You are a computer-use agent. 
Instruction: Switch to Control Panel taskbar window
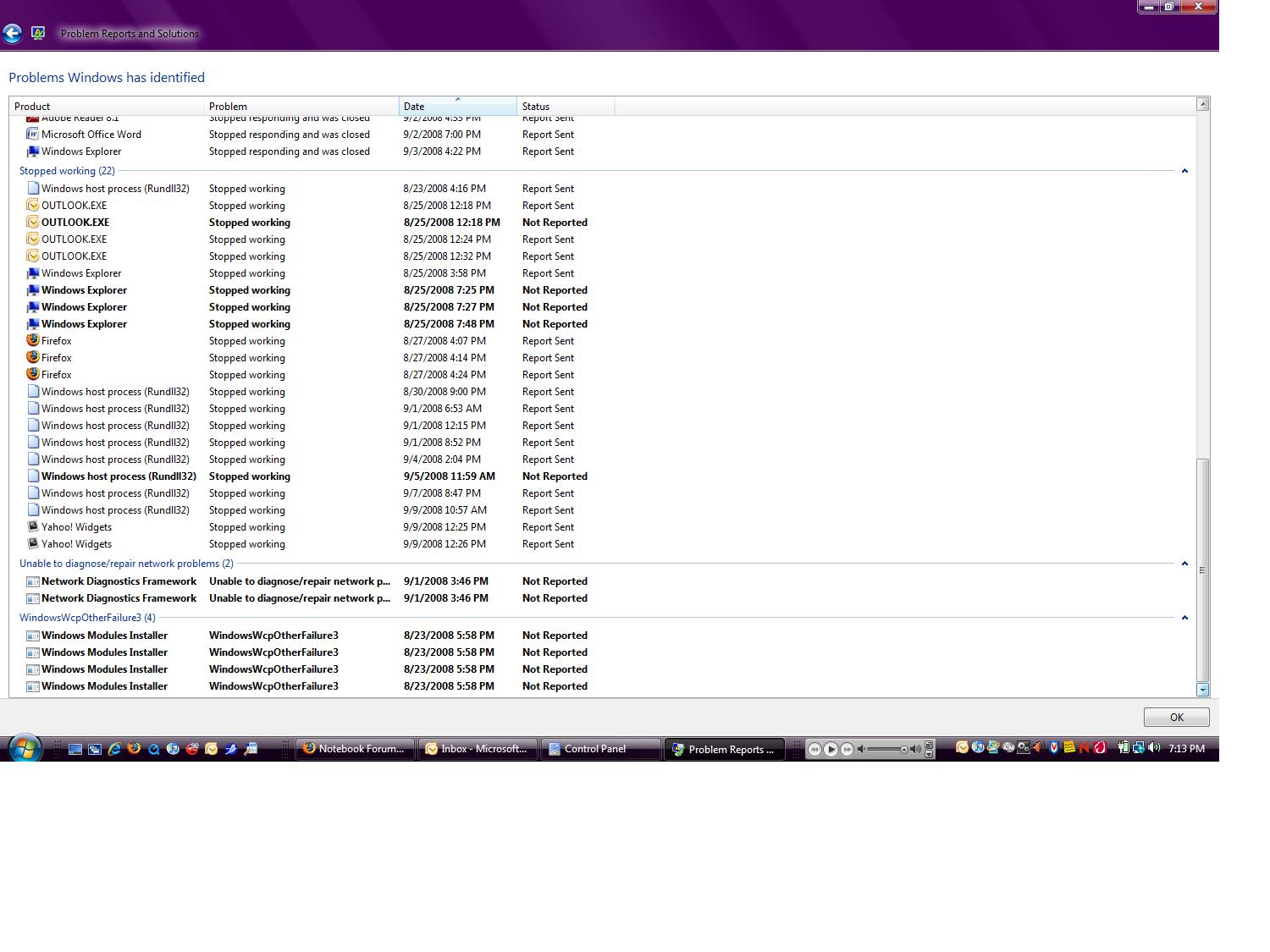600,749
